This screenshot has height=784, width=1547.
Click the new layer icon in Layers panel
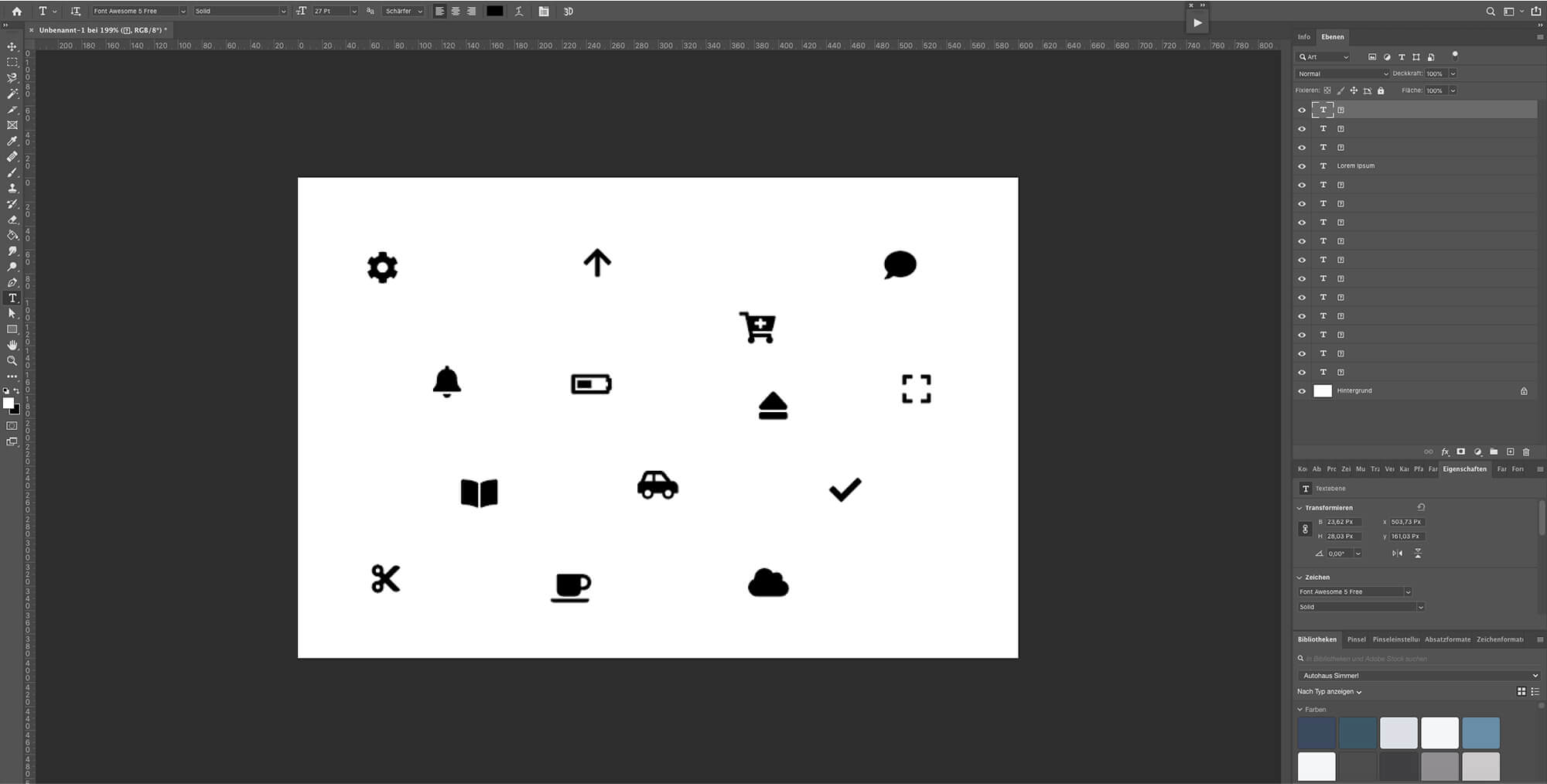click(x=1511, y=452)
